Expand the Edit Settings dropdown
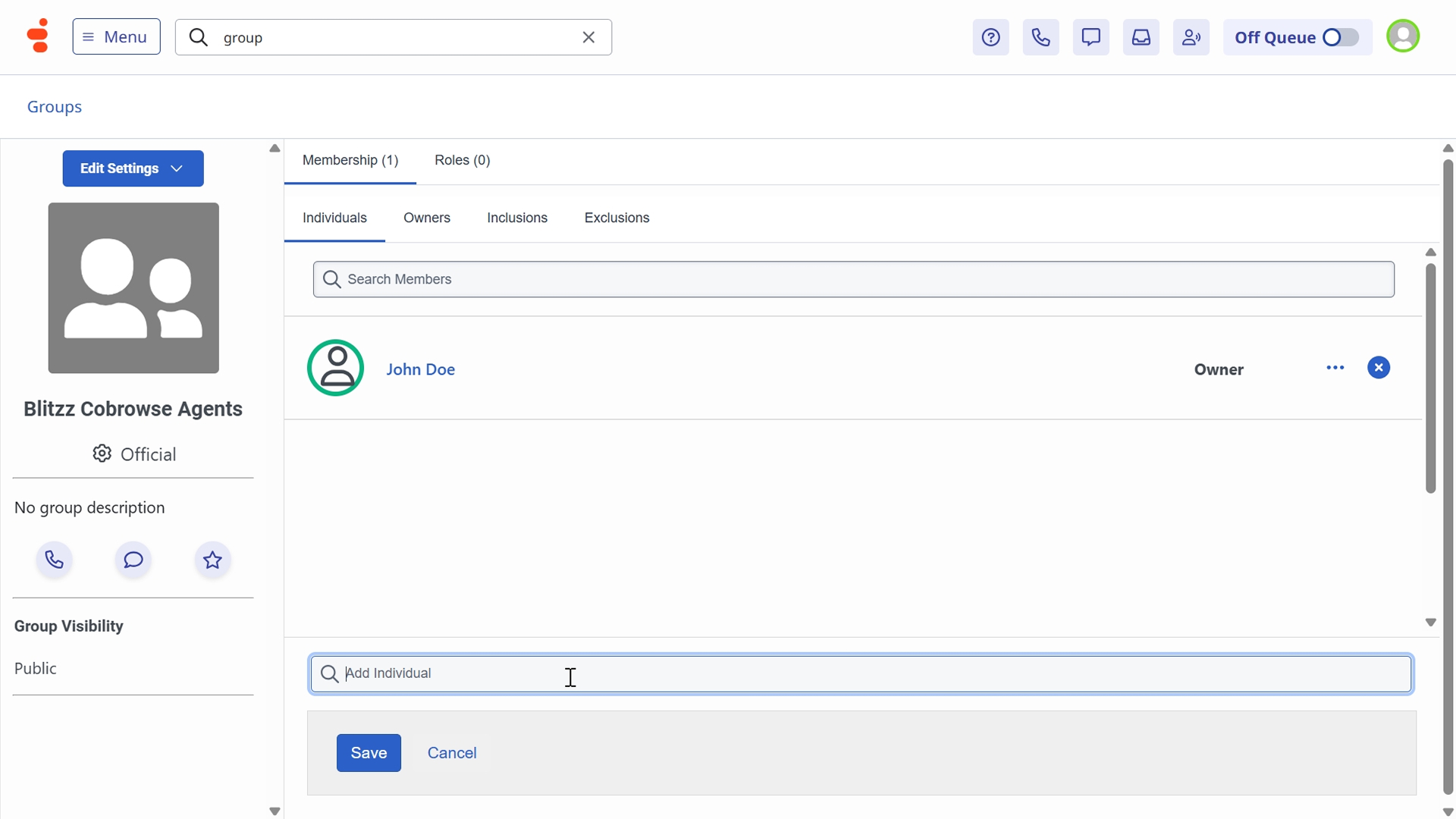This screenshot has height=819, width=1456. [x=133, y=168]
